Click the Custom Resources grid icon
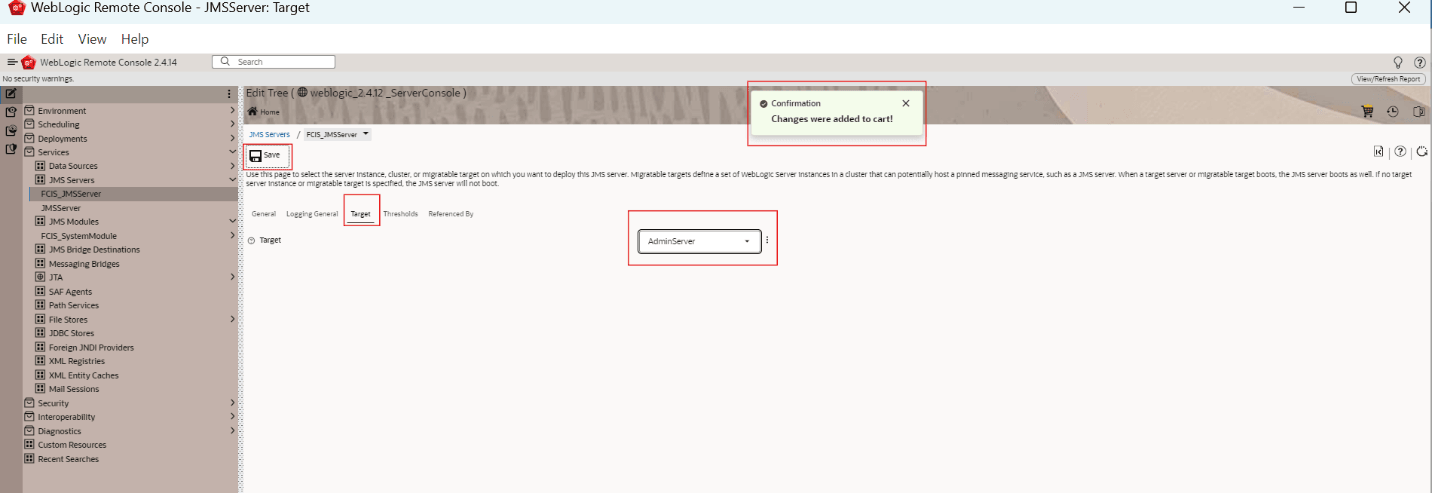The height and width of the screenshot is (493, 1432). tap(30, 445)
